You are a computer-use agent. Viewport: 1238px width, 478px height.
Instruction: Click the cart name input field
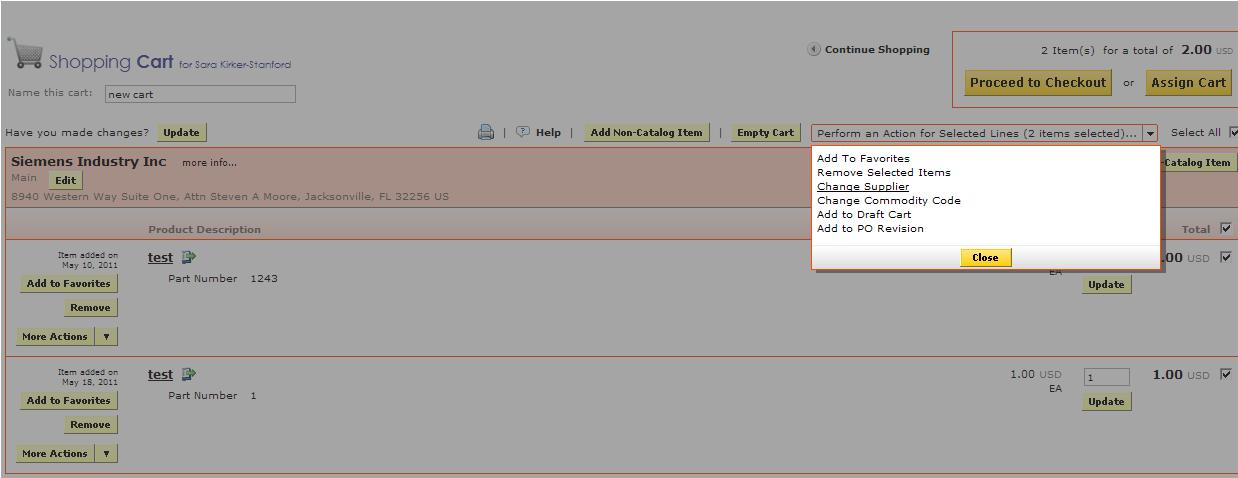200,94
